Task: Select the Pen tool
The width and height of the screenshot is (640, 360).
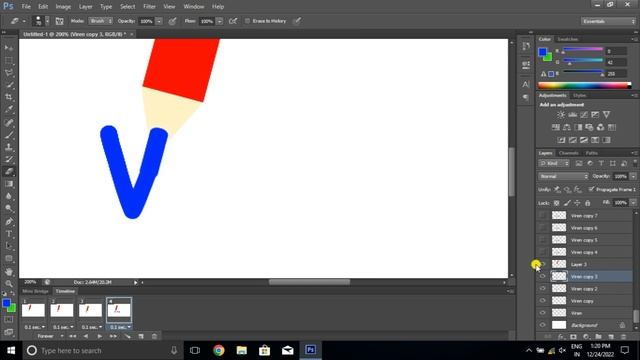Action: pos(9,222)
